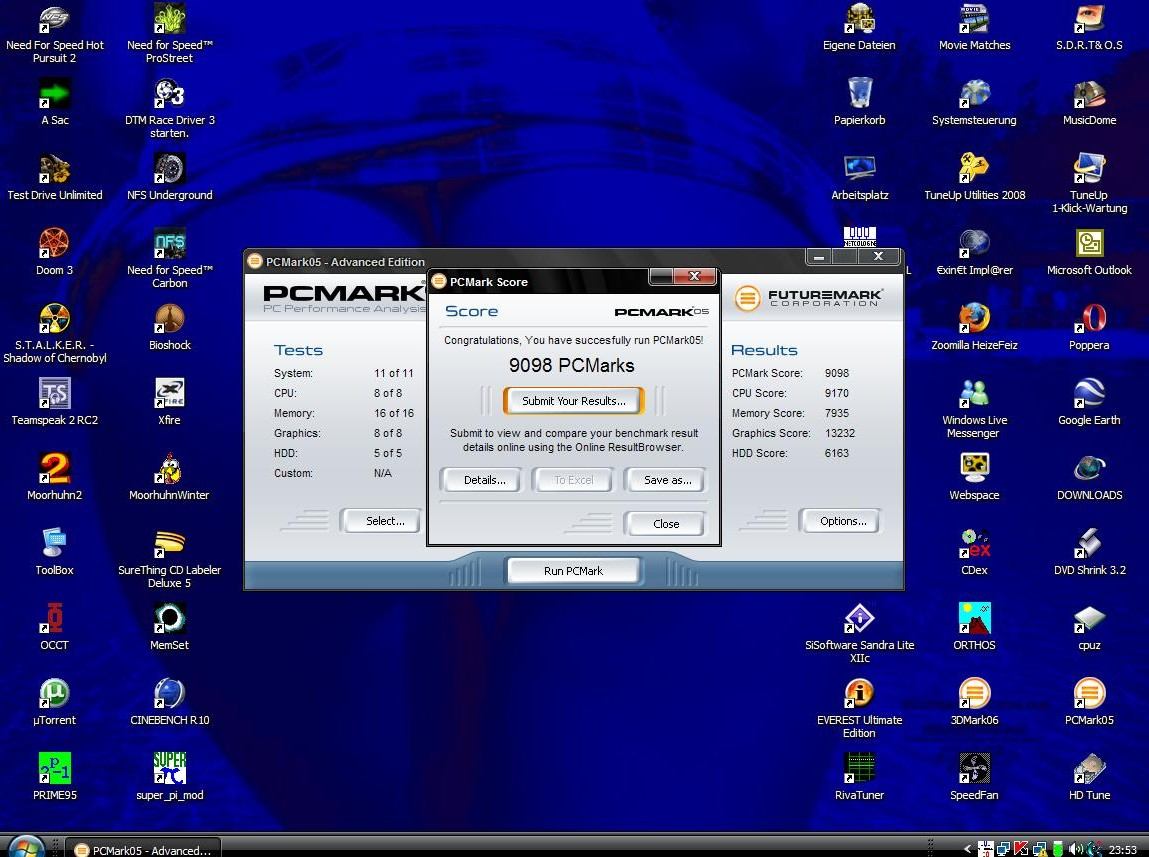Launch MusicDome desktop icon
The image size is (1149, 857).
pos(1090,94)
